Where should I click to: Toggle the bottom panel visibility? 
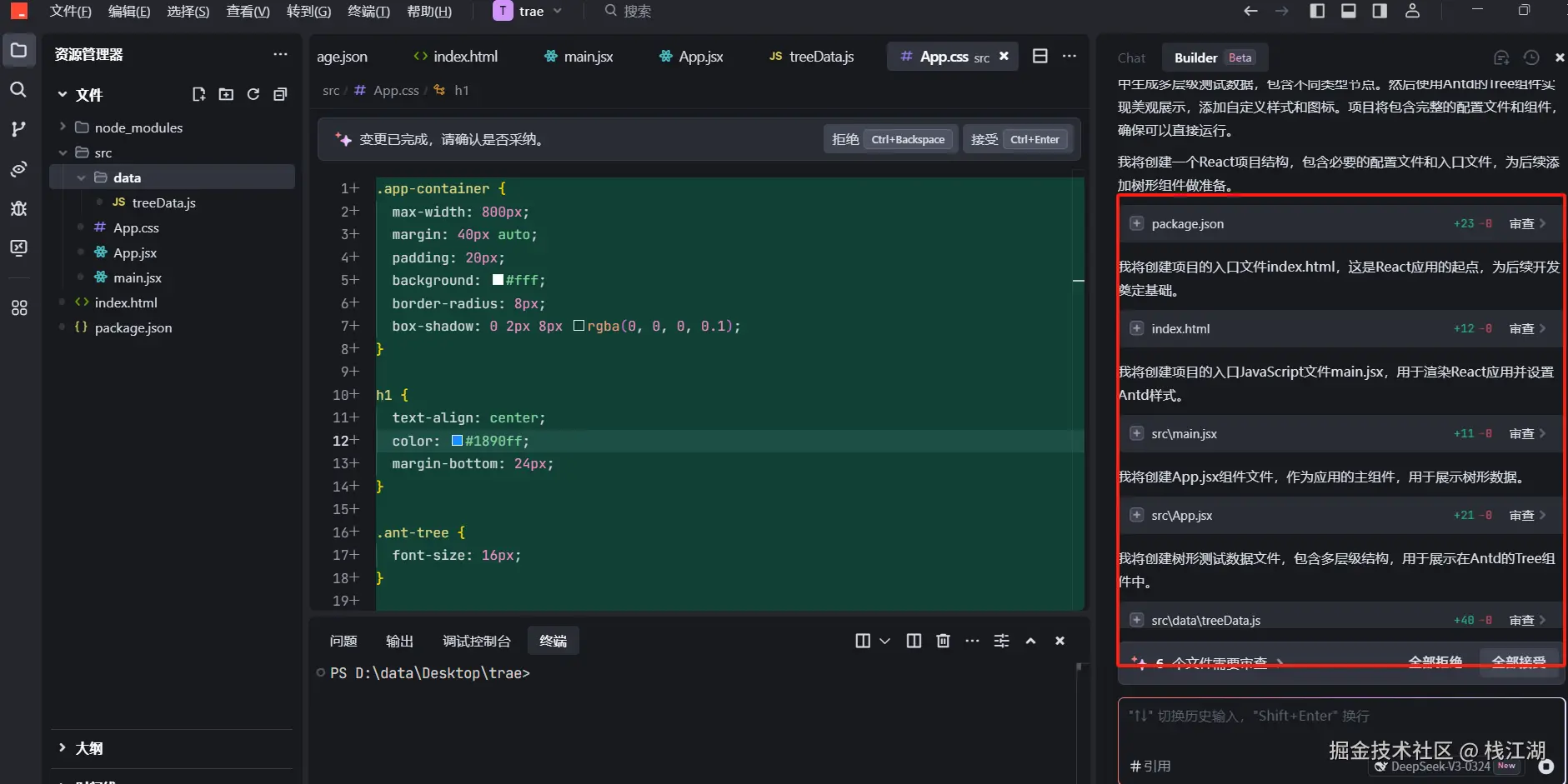(x=1349, y=11)
